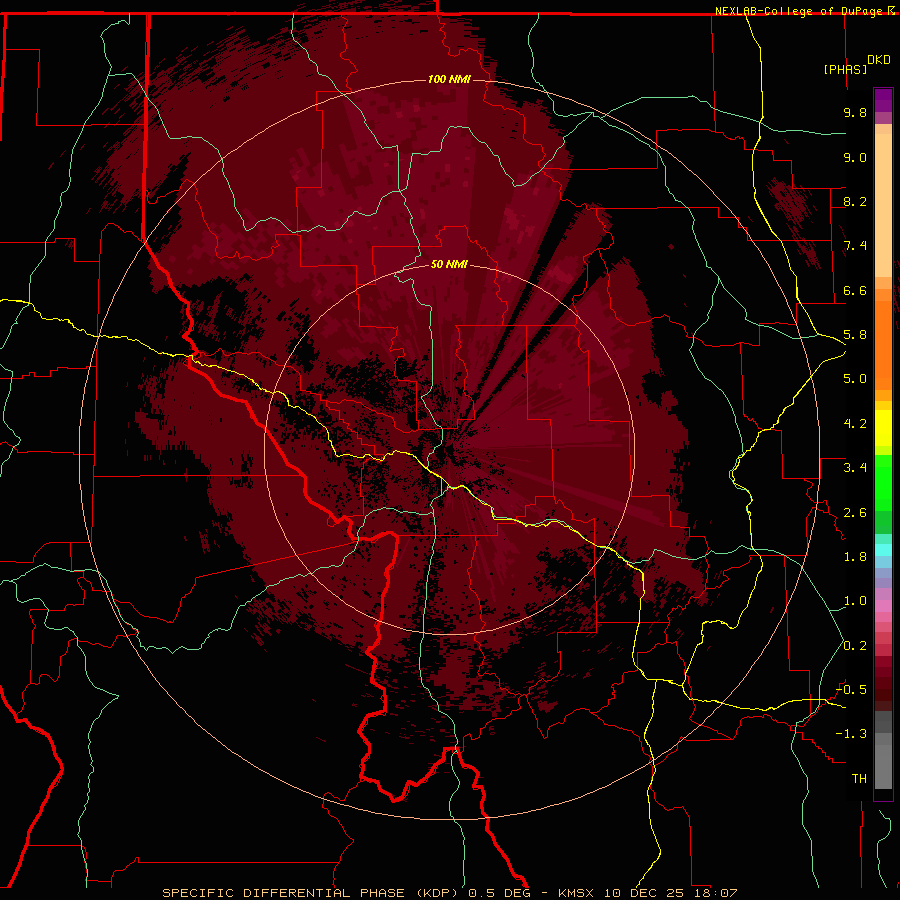Select the 2.6 scale value

coord(855,513)
